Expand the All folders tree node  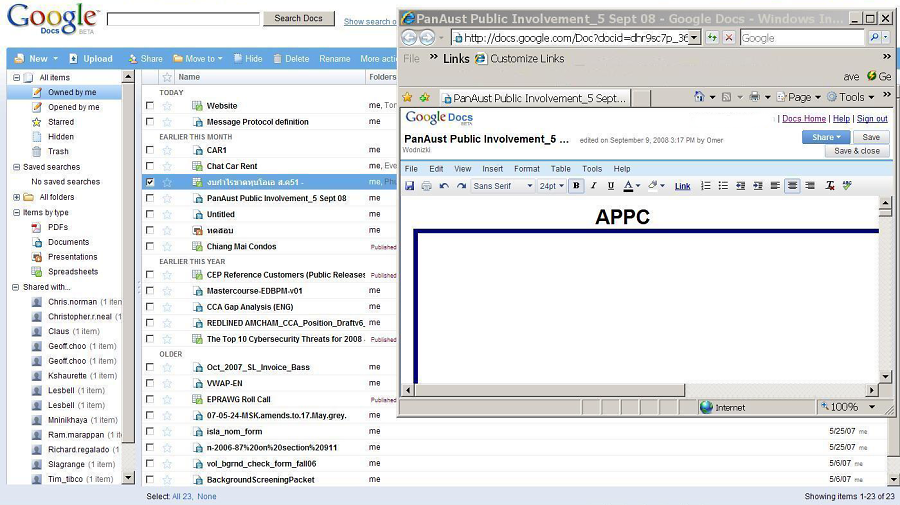coord(16,197)
